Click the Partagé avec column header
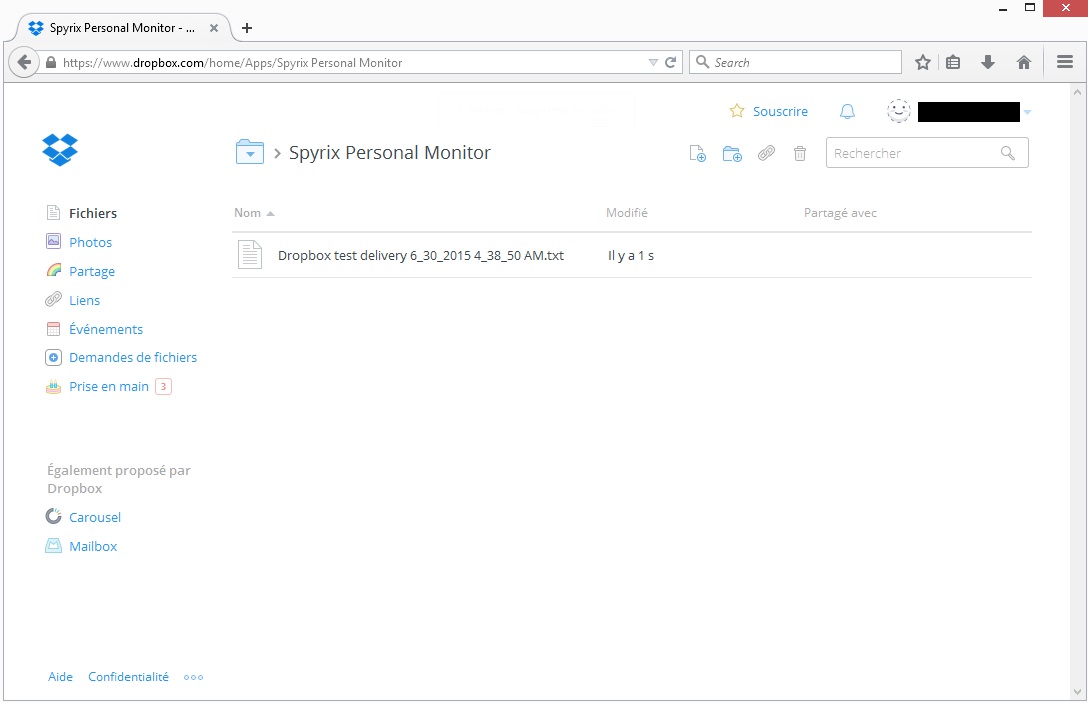Viewport: 1088px width, 703px height. pyautogui.click(x=840, y=213)
